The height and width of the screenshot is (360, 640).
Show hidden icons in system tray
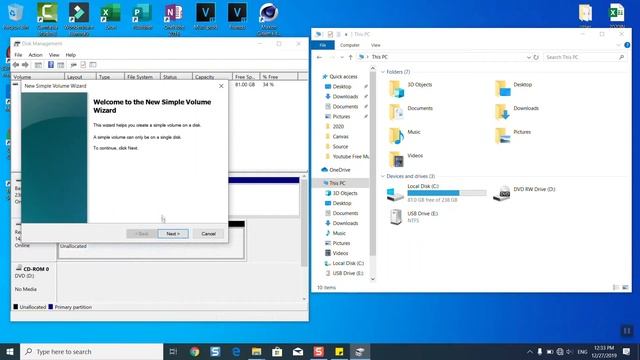[x=529, y=351]
